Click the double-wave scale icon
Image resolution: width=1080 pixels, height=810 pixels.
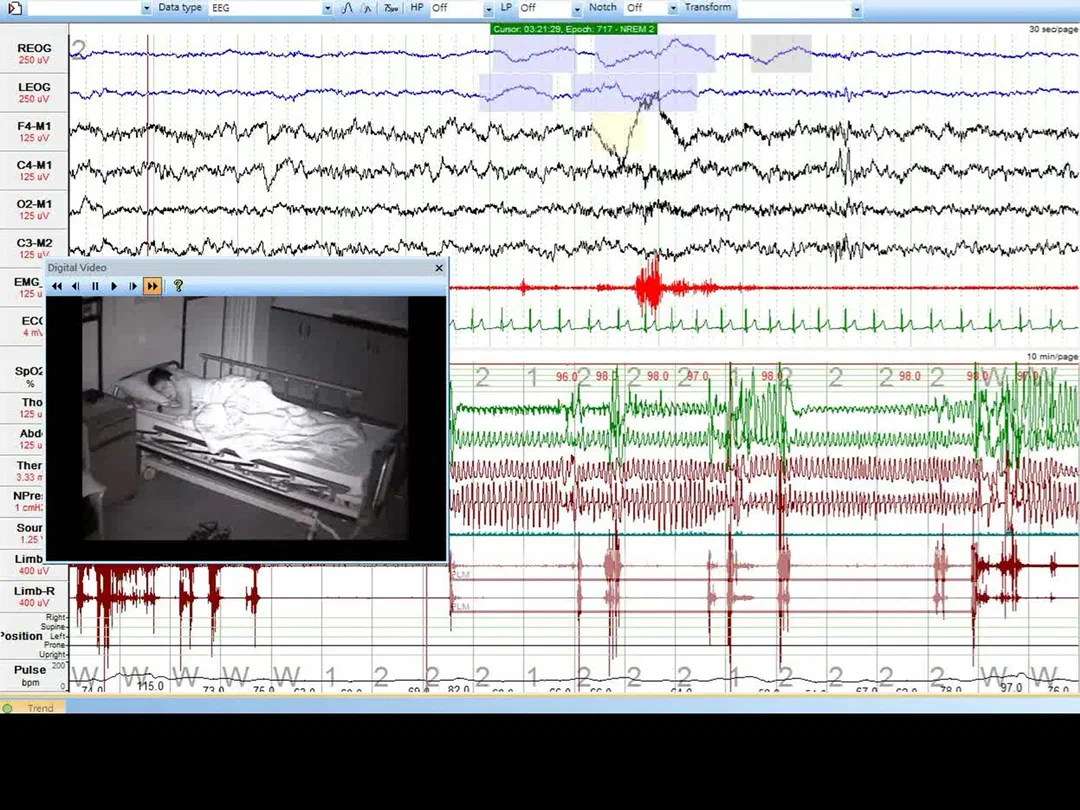pos(368,8)
